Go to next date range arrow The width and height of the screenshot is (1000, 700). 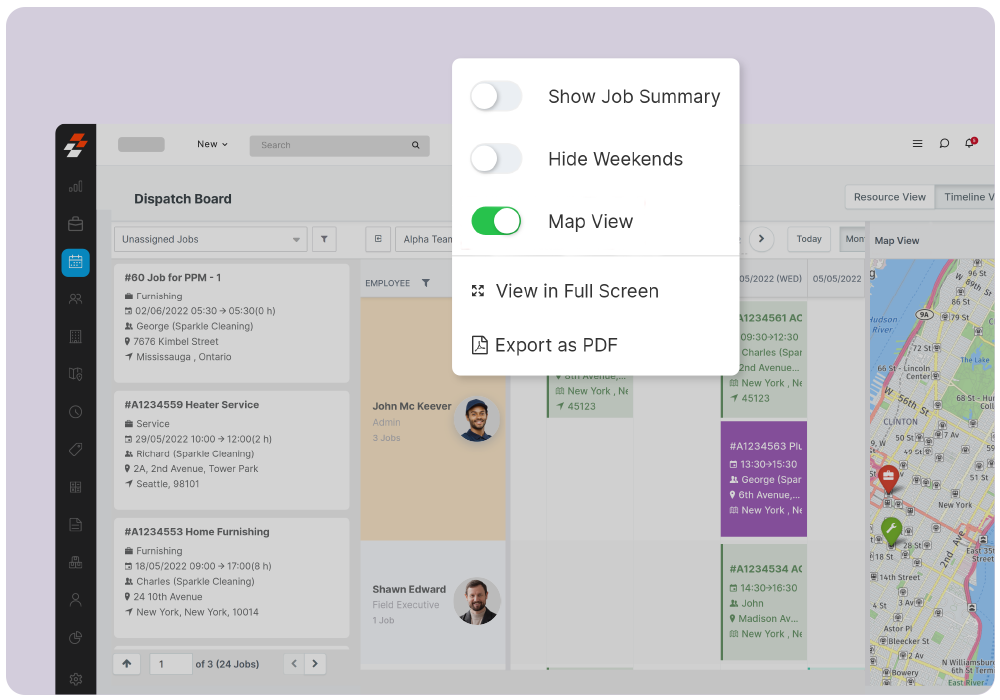coord(761,239)
